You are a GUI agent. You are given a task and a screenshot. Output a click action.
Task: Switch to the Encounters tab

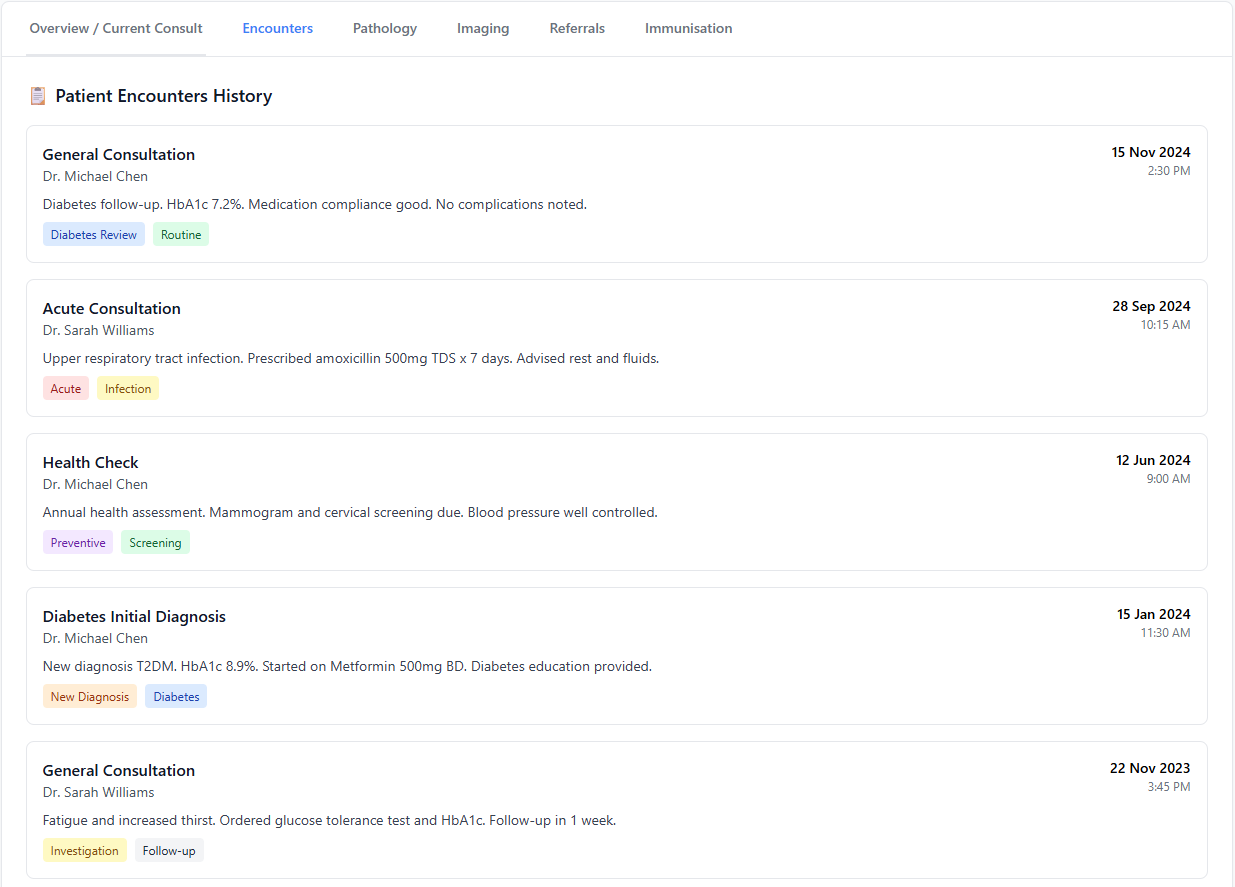point(277,28)
